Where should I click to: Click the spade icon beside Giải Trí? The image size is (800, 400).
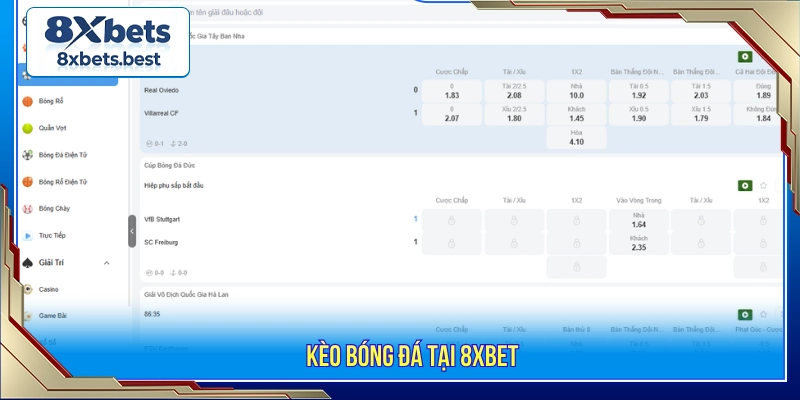pyautogui.click(x=28, y=263)
